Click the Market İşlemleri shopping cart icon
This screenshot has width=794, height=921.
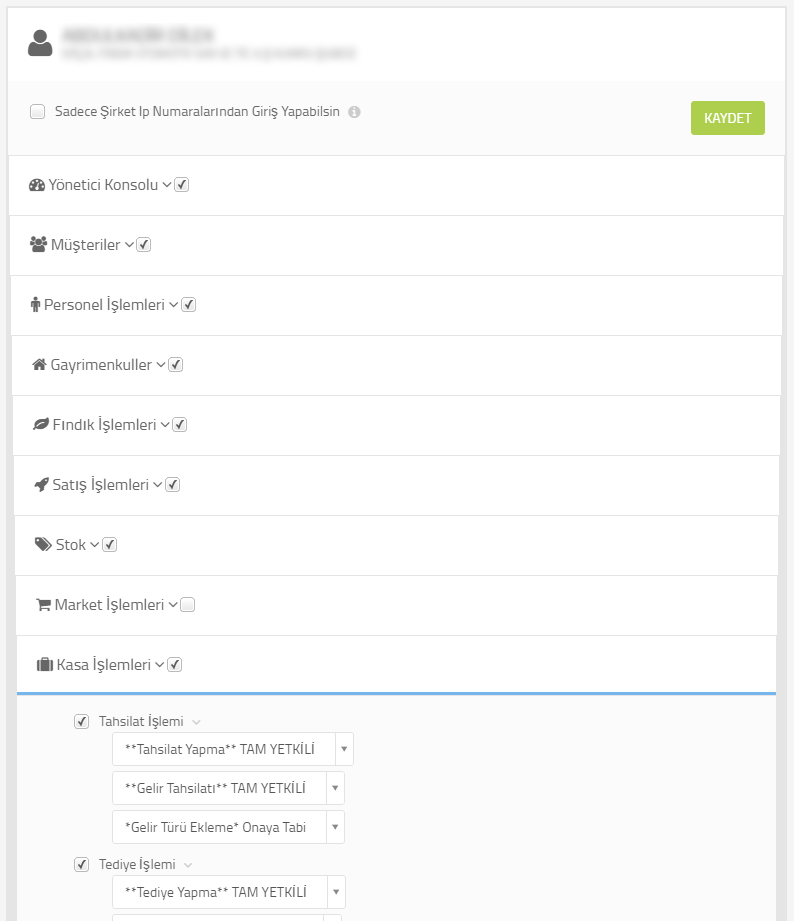(x=43, y=604)
